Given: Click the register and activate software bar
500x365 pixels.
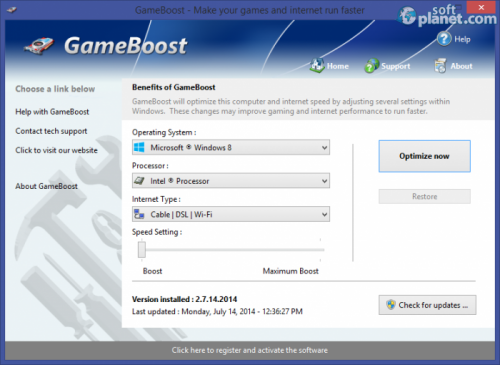Looking at the screenshot, I should [250, 350].
